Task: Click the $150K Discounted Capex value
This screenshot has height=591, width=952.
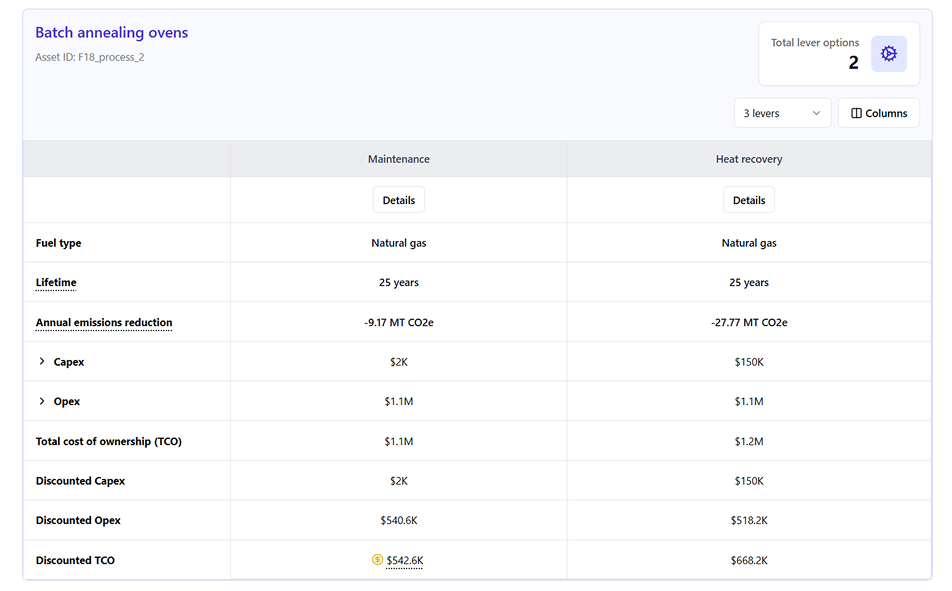Action: (x=749, y=481)
